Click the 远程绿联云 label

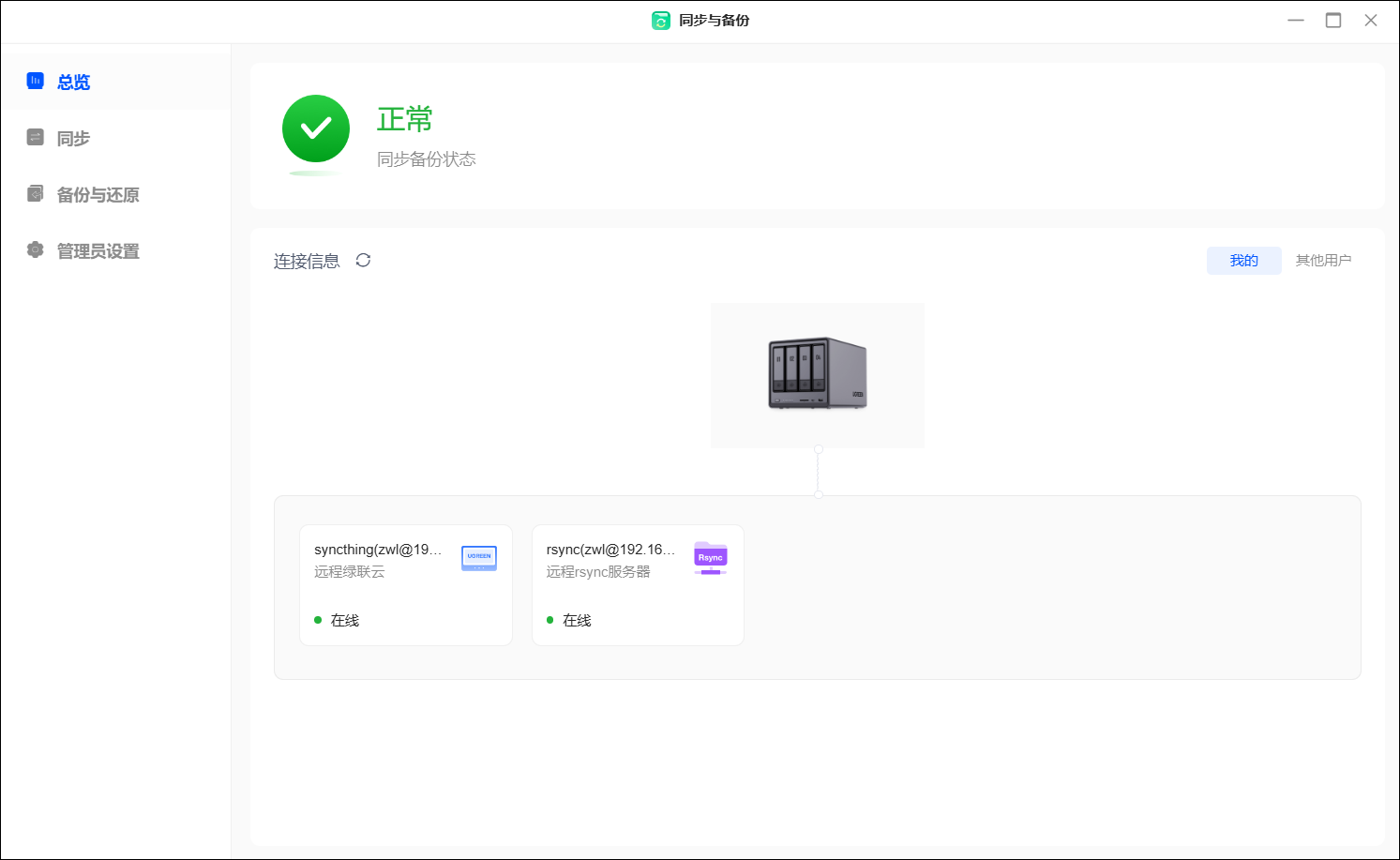350,572
